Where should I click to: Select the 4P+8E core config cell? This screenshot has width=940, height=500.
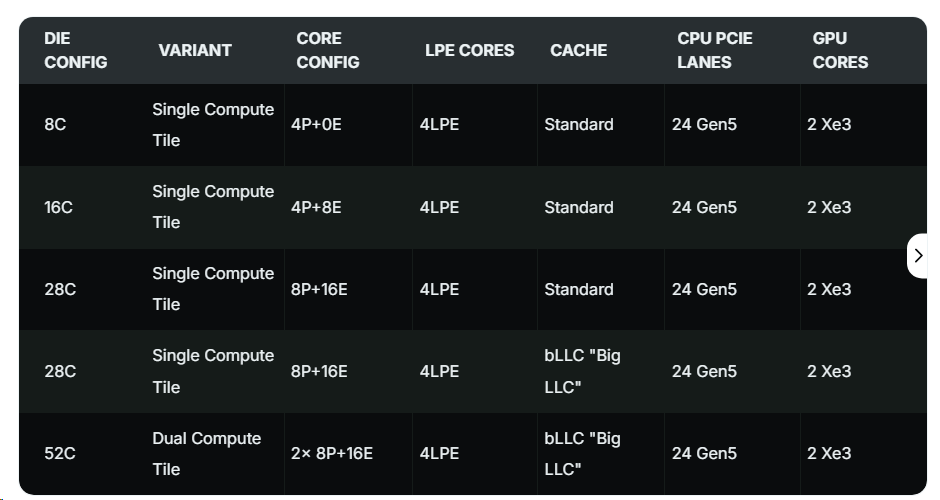click(316, 207)
